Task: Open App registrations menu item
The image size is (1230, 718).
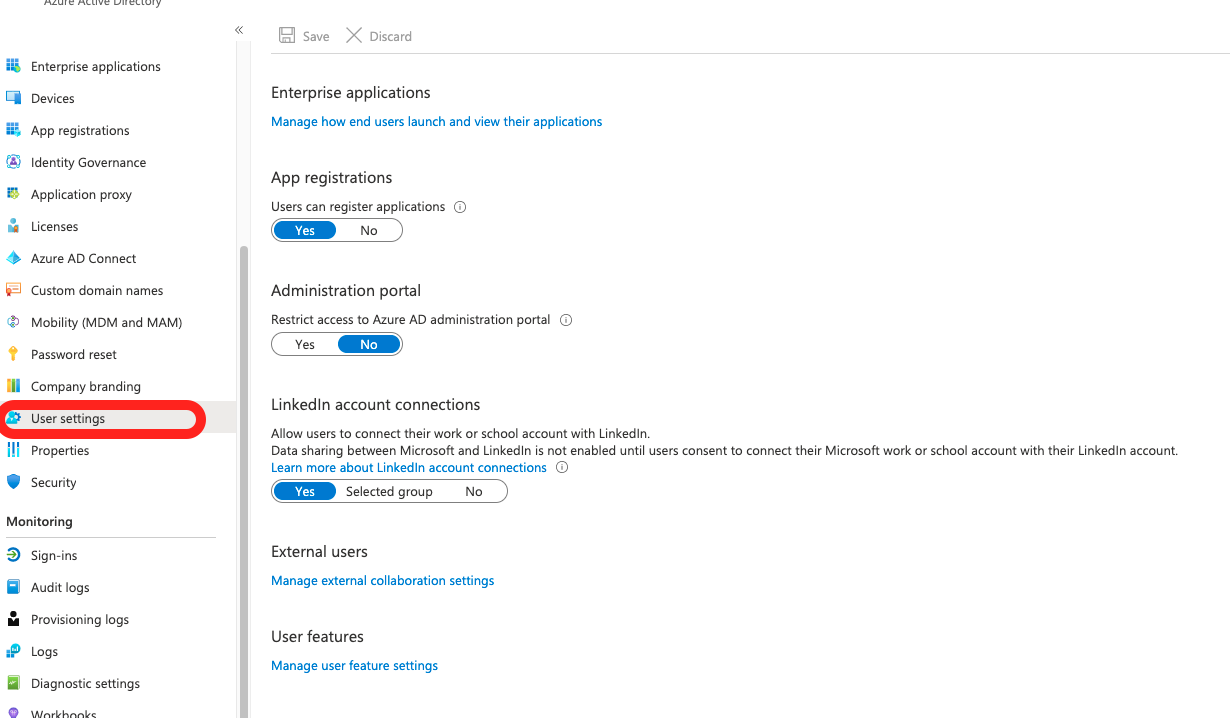Action: (80, 130)
